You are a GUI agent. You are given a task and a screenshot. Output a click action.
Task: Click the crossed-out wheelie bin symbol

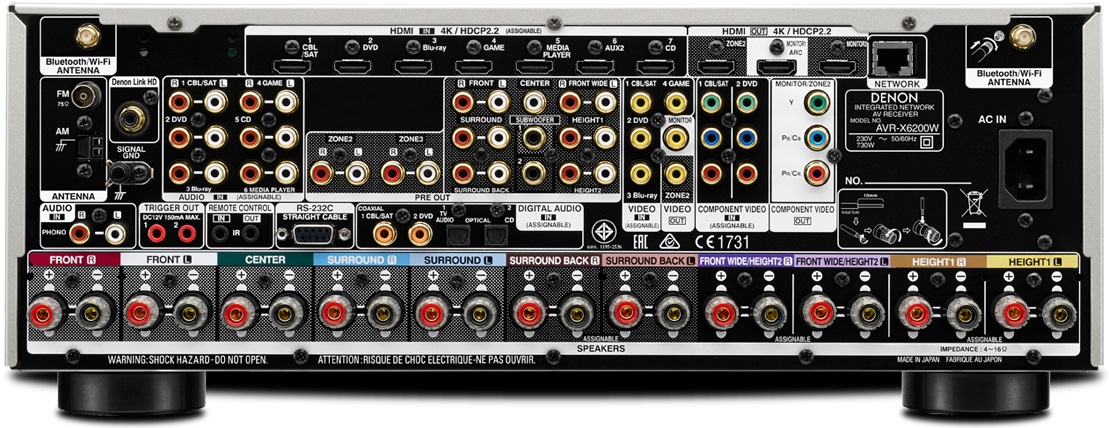point(973,203)
